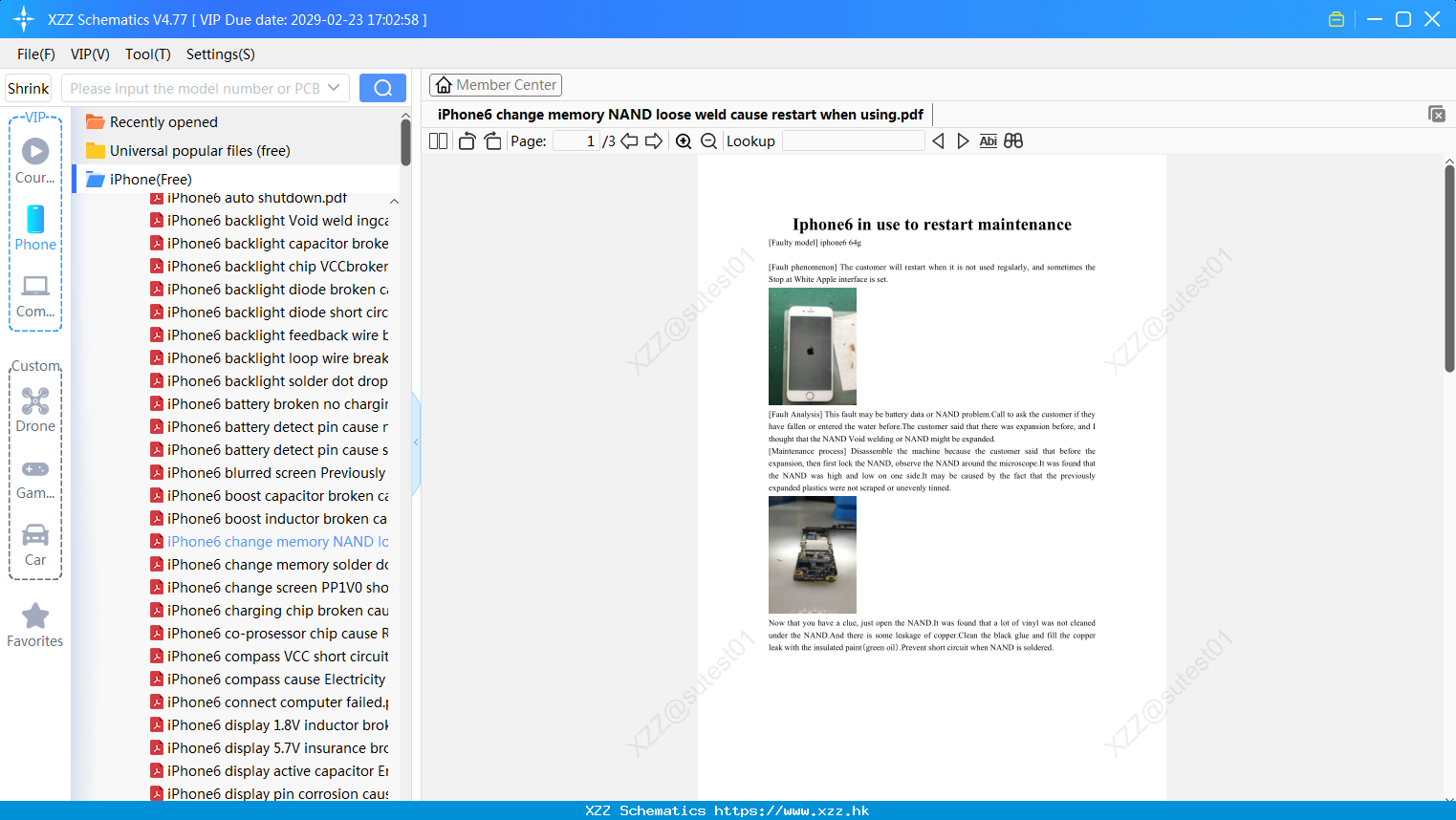Toggle two-page view layout icon
Viewport: 1456px width, 820px height.
click(x=439, y=140)
